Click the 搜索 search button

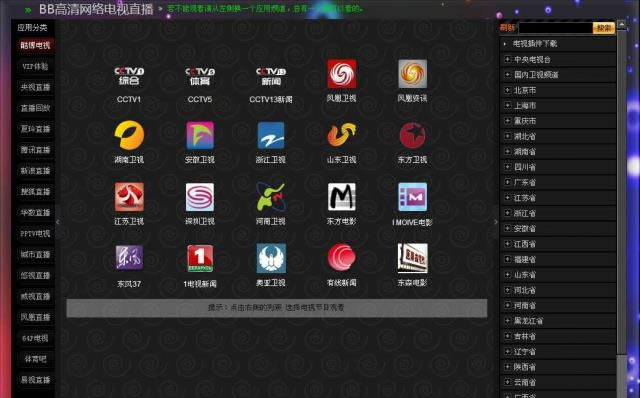pos(604,28)
